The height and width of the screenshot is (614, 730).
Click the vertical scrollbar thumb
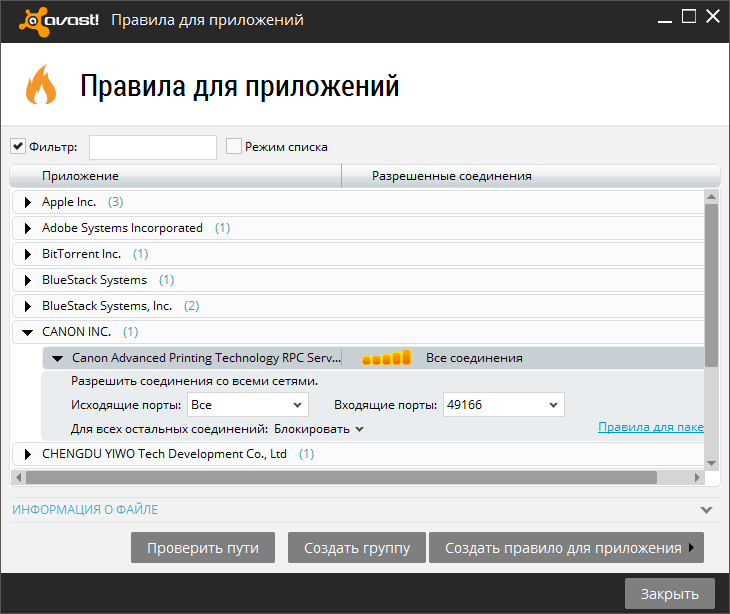click(x=711, y=285)
